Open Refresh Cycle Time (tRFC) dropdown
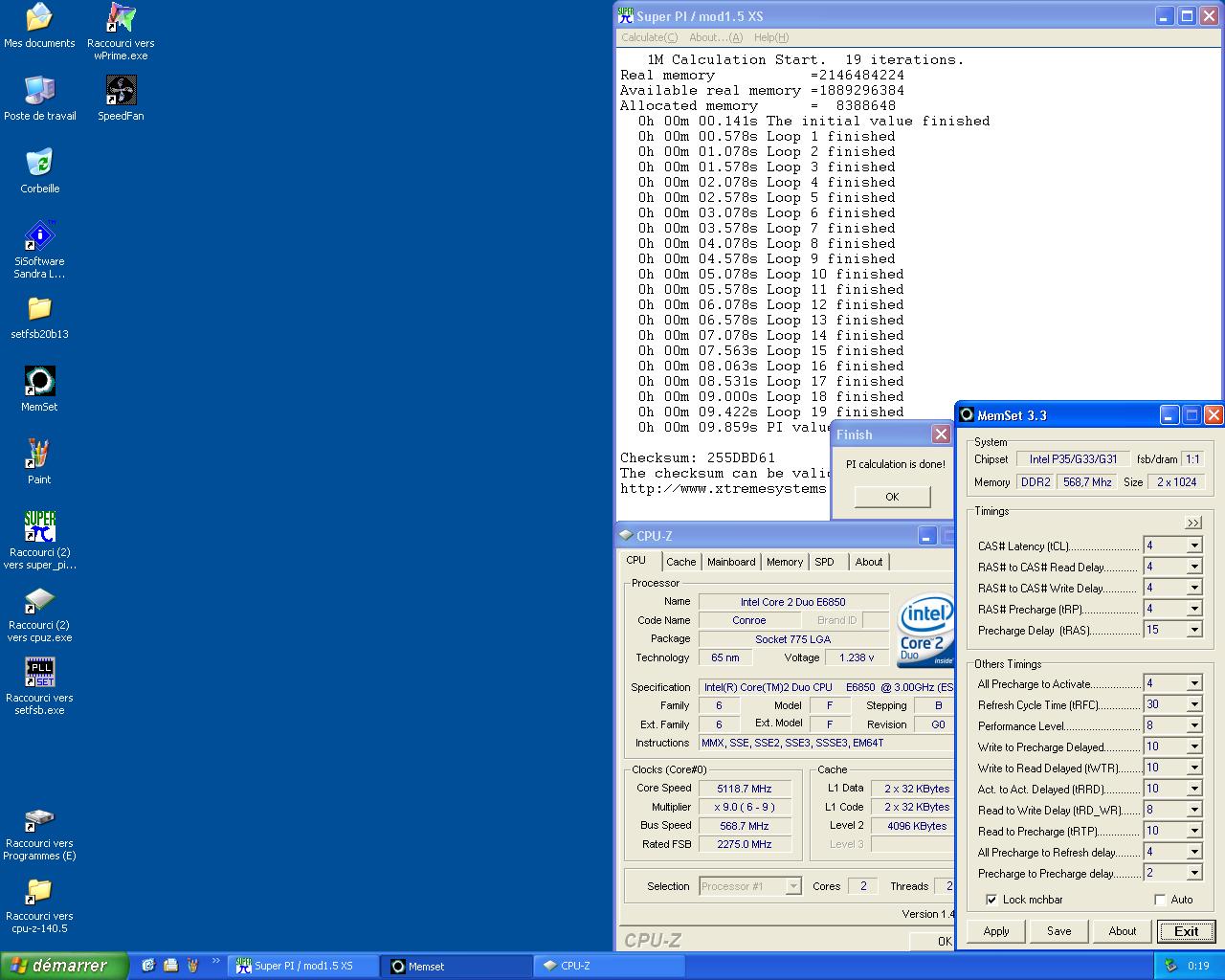This screenshot has width=1225, height=980. pyautogui.click(x=1194, y=704)
